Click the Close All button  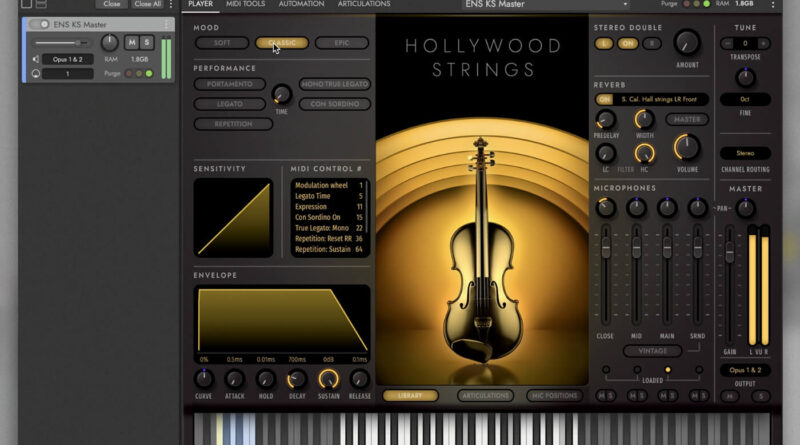pyautogui.click(x=148, y=4)
